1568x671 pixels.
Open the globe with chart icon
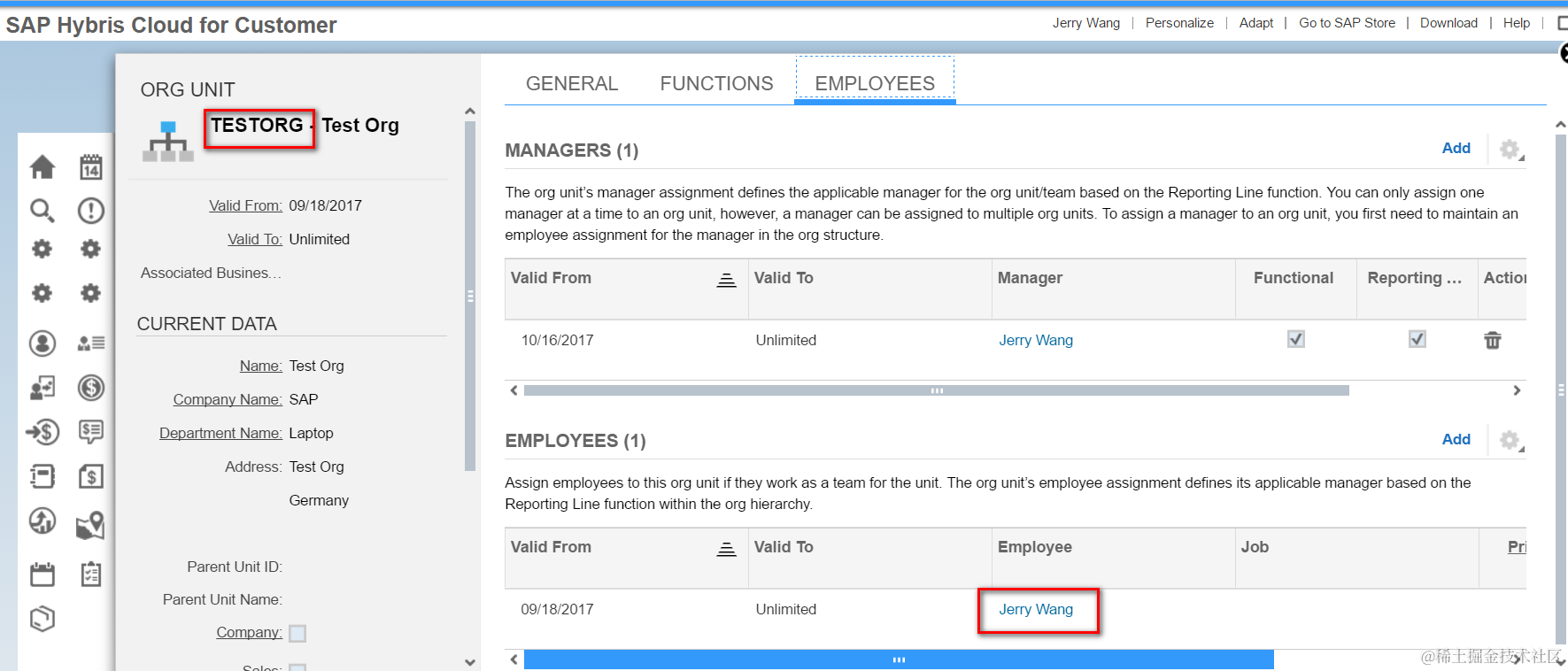coord(42,521)
